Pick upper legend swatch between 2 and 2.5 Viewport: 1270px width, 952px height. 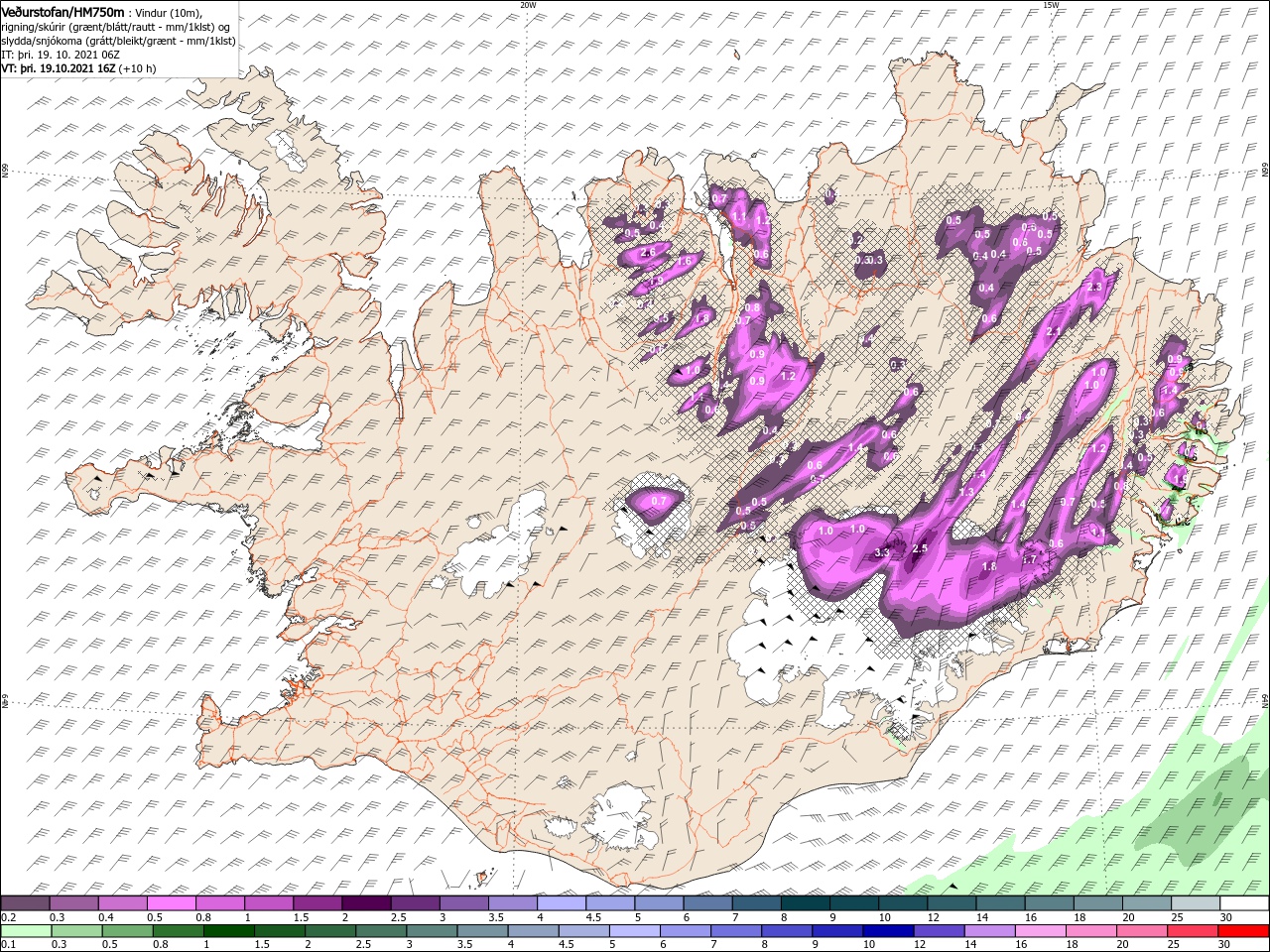coord(365,903)
